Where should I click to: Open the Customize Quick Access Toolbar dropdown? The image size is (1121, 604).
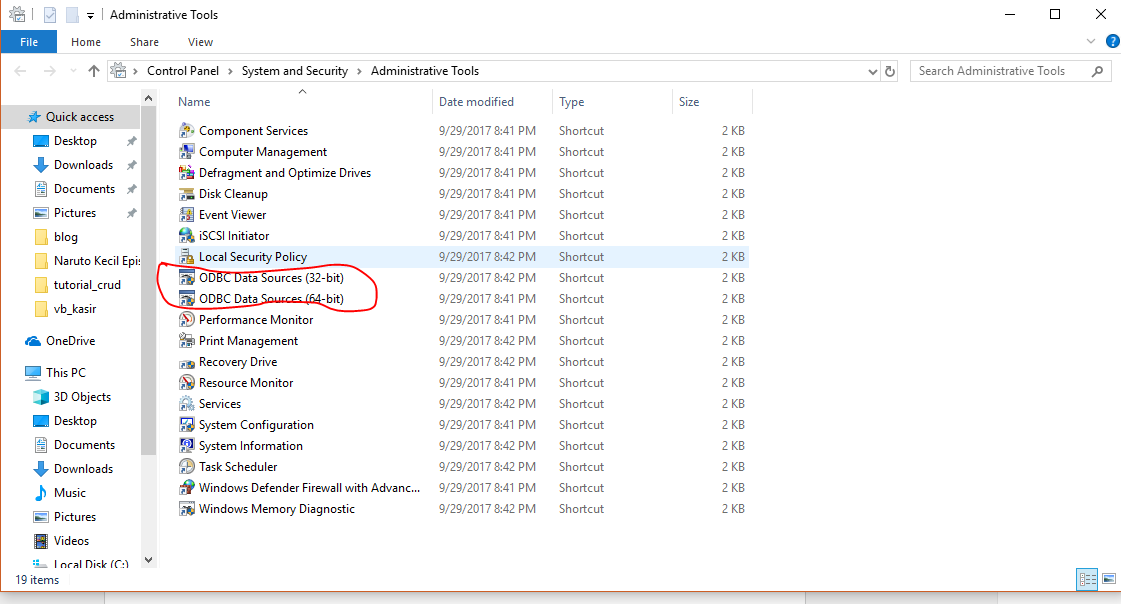[x=90, y=15]
